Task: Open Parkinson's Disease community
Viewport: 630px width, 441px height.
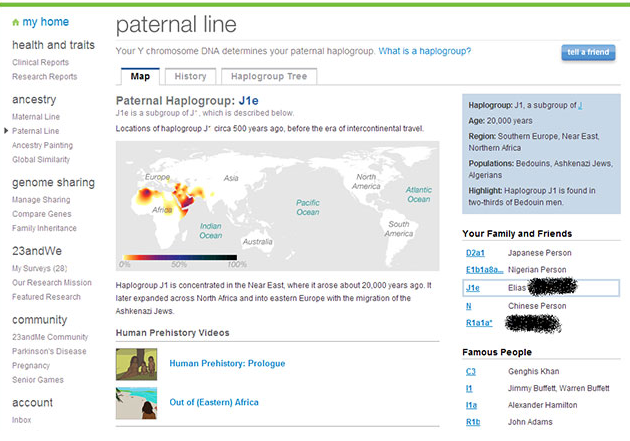Action: pos(49,351)
